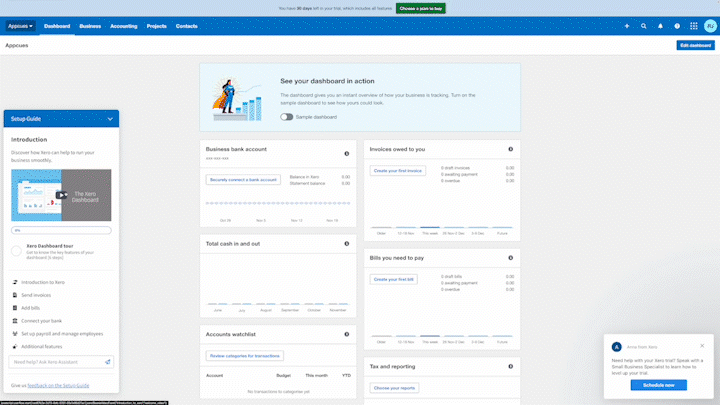
Task: Click the Account column header
Action: point(214,376)
